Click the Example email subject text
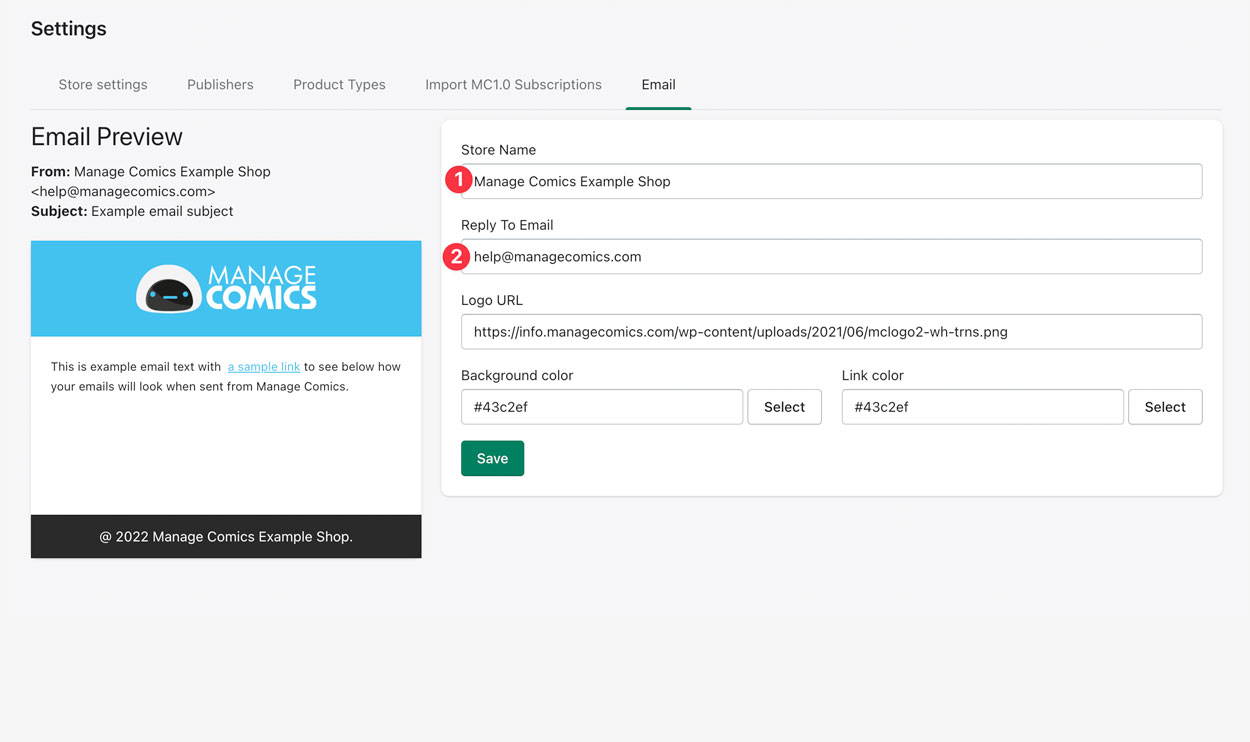The image size is (1250, 742). (162, 211)
